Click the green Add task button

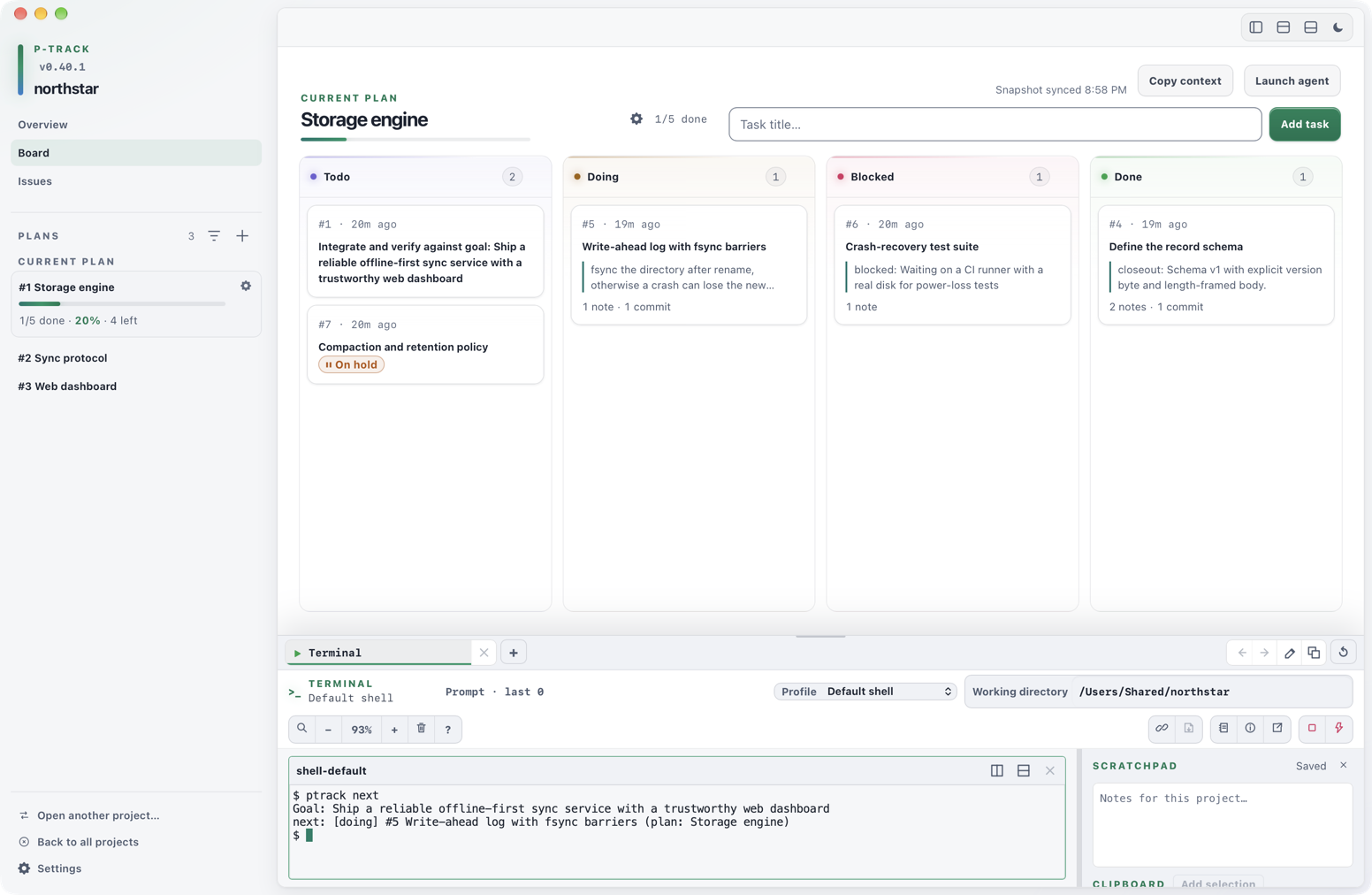tap(1305, 124)
